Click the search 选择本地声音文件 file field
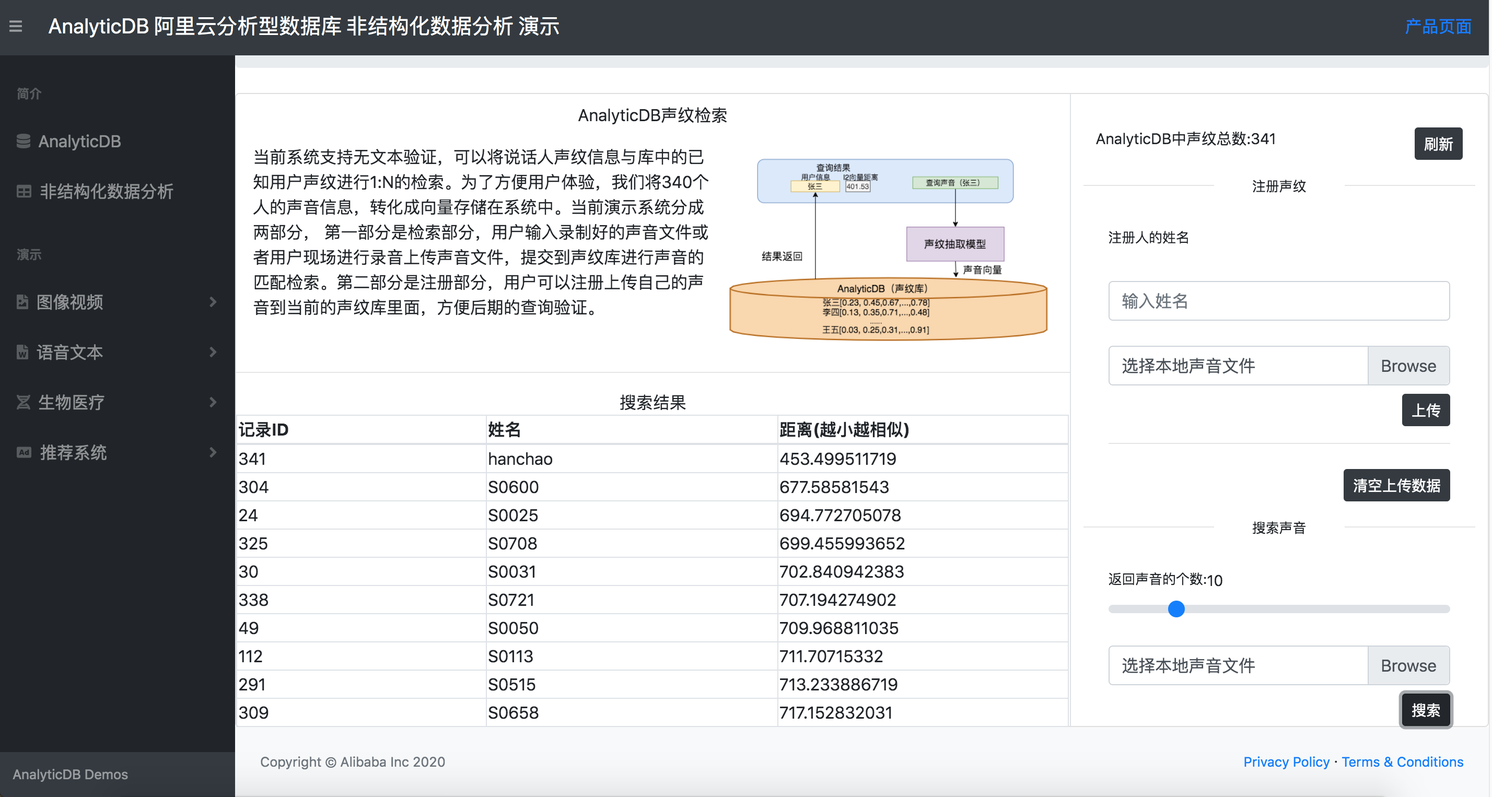This screenshot has width=1492, height=797. 1238,666
